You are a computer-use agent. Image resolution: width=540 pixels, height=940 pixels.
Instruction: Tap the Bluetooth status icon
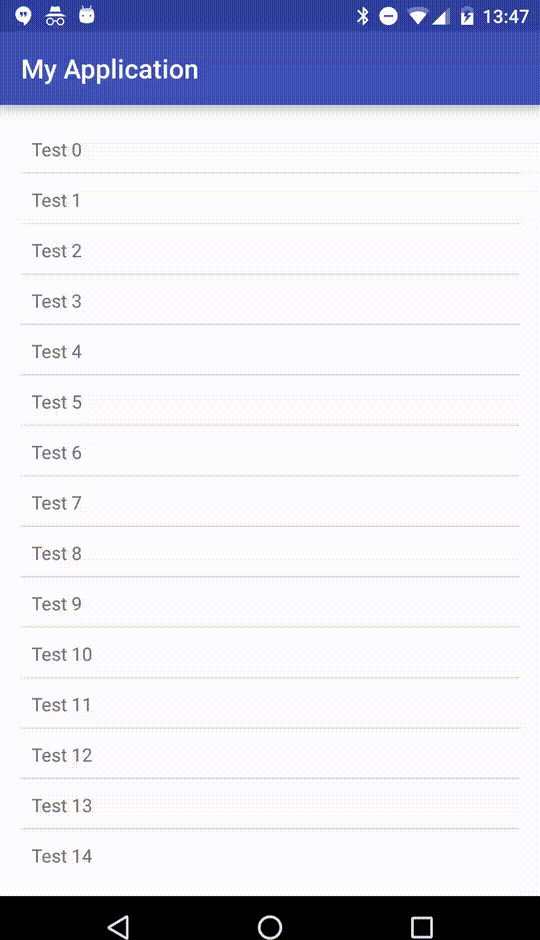coord(363,16)
